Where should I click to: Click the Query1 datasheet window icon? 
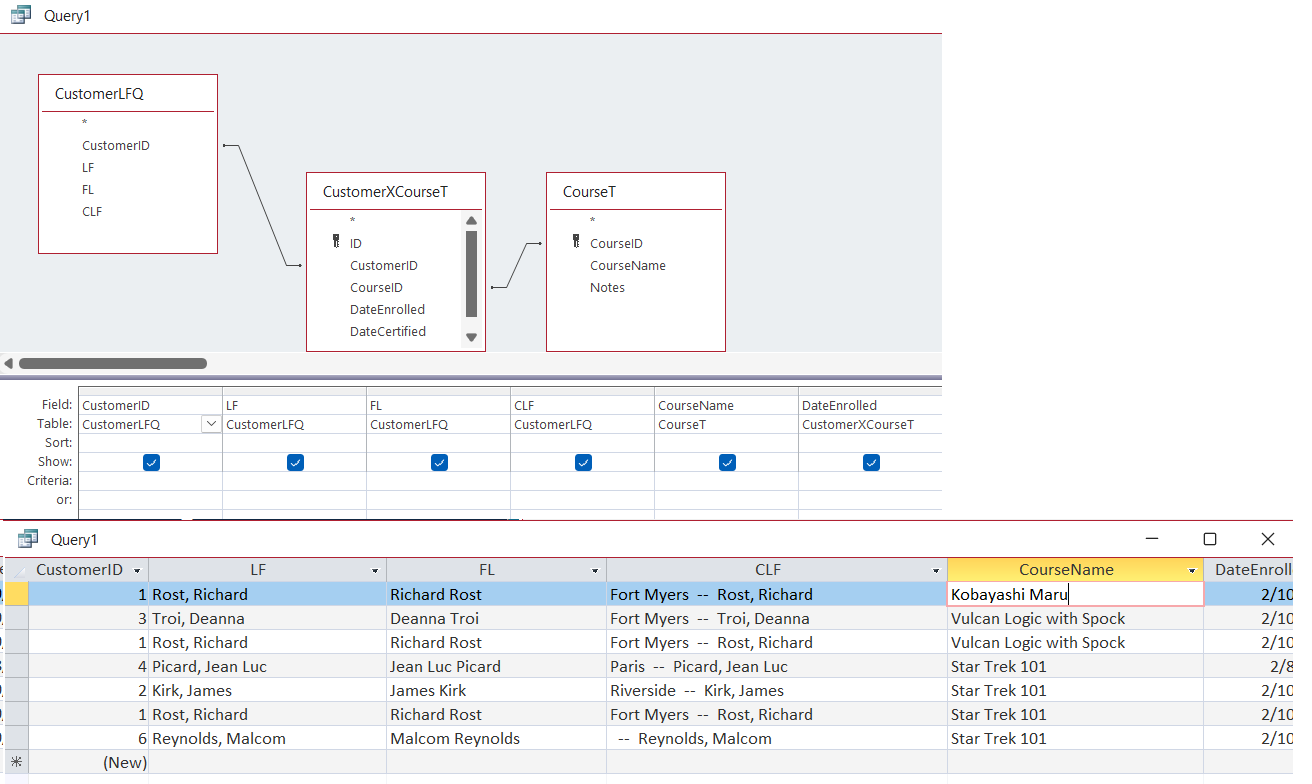[x=27, y=539]
